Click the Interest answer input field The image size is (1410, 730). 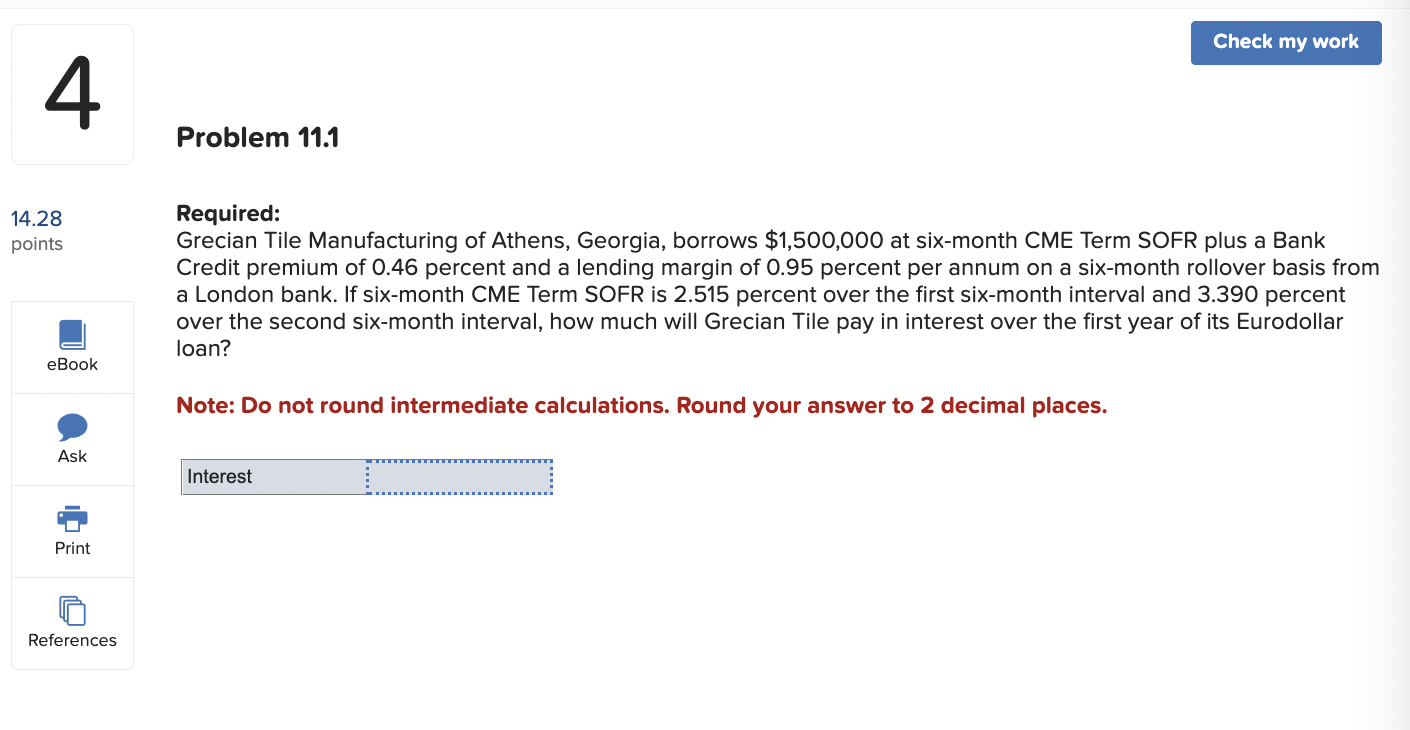tap(458, 477)
